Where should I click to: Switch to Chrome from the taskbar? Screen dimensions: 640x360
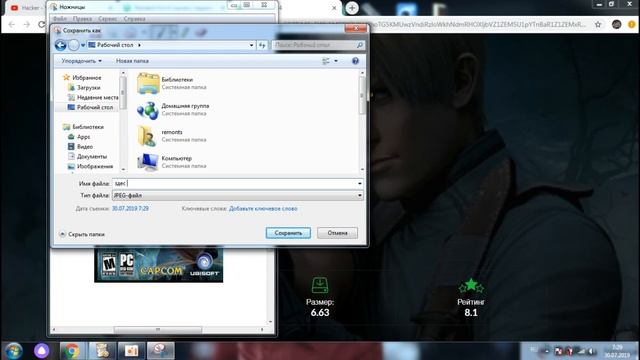pyautogui.click(x=72, y=351)
